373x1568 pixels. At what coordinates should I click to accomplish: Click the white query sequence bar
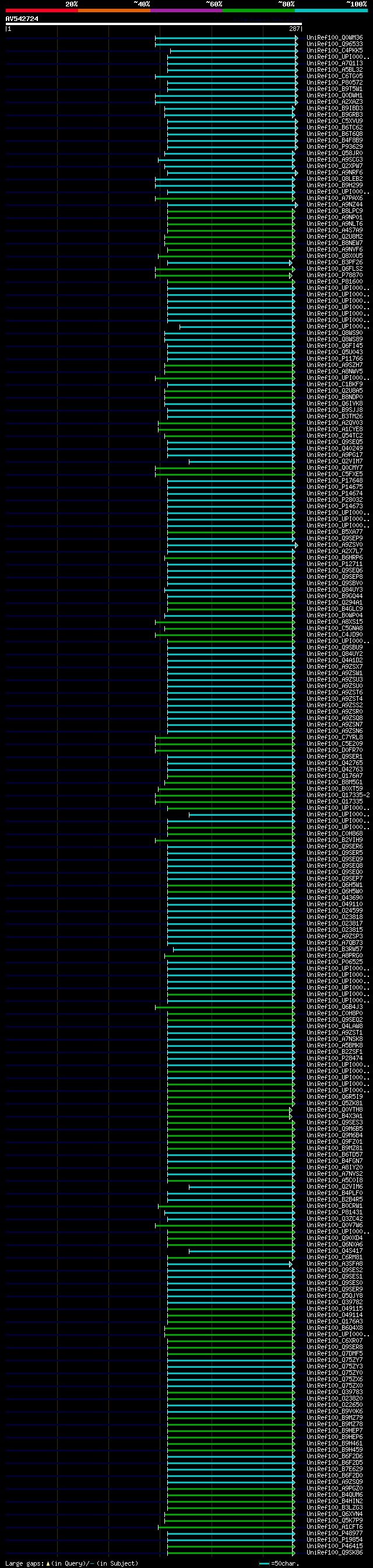coord(154,24)
